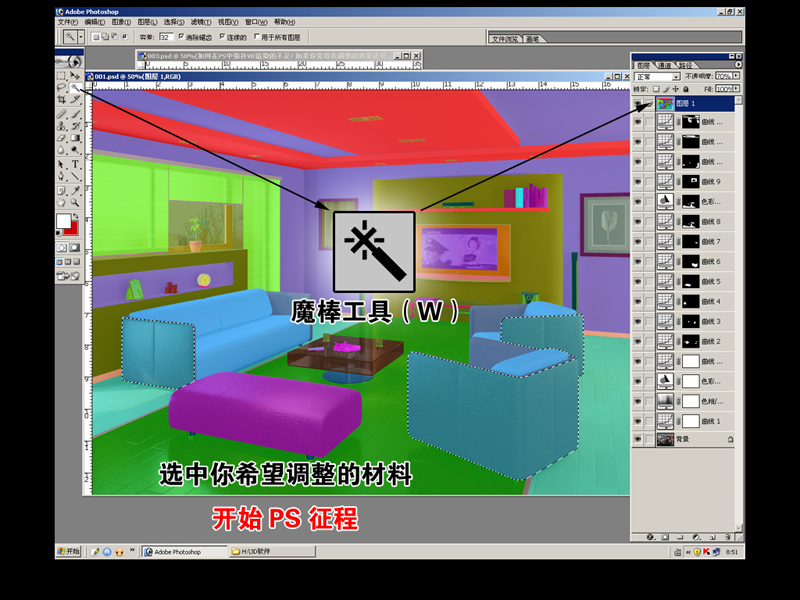Hide the 图层 1 layer
Screen dimensions: 800x600
click(x=638, y=104)
